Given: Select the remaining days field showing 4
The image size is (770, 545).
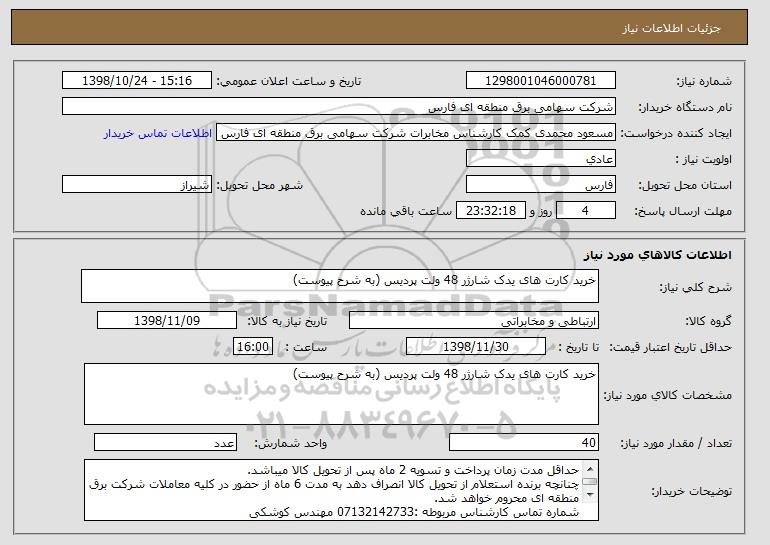Looking at the screenshot, I should tap(585, 211).
